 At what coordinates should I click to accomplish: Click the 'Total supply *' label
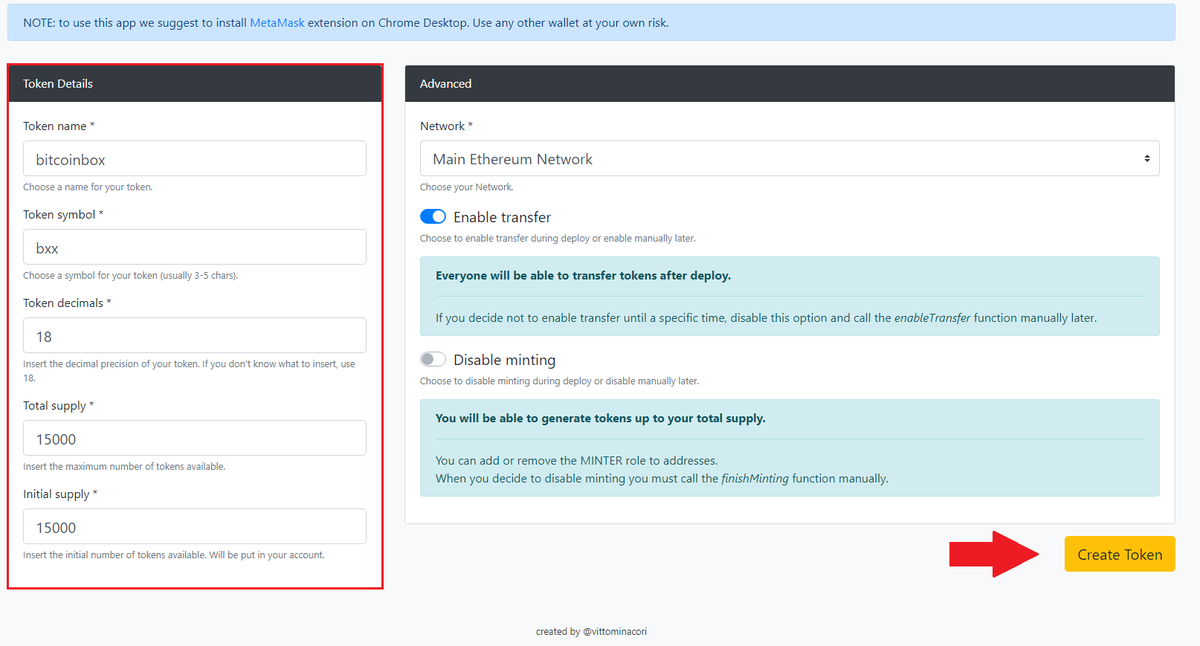tap(59, 406)
